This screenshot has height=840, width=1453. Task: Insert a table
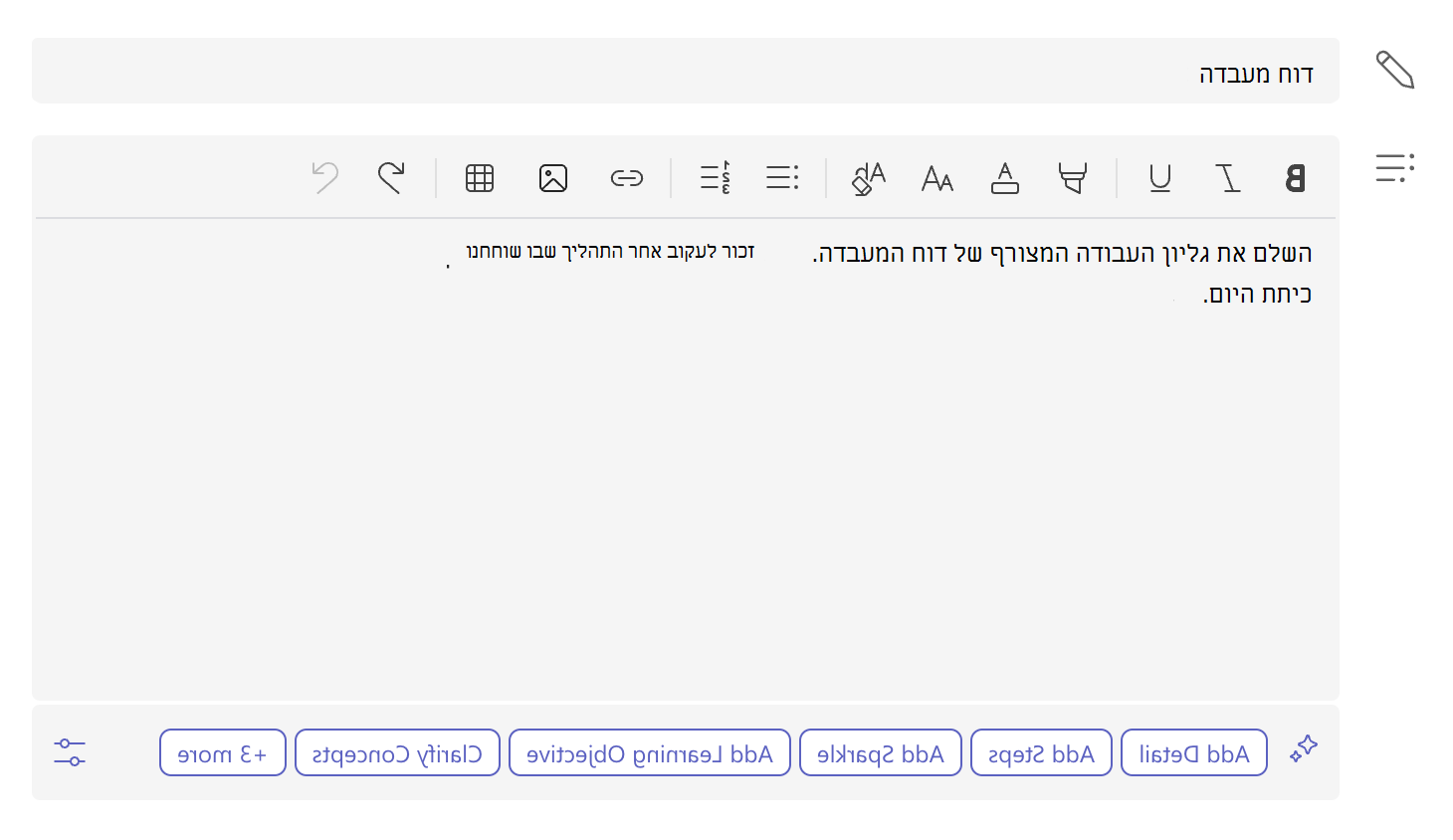pos(480,178)
